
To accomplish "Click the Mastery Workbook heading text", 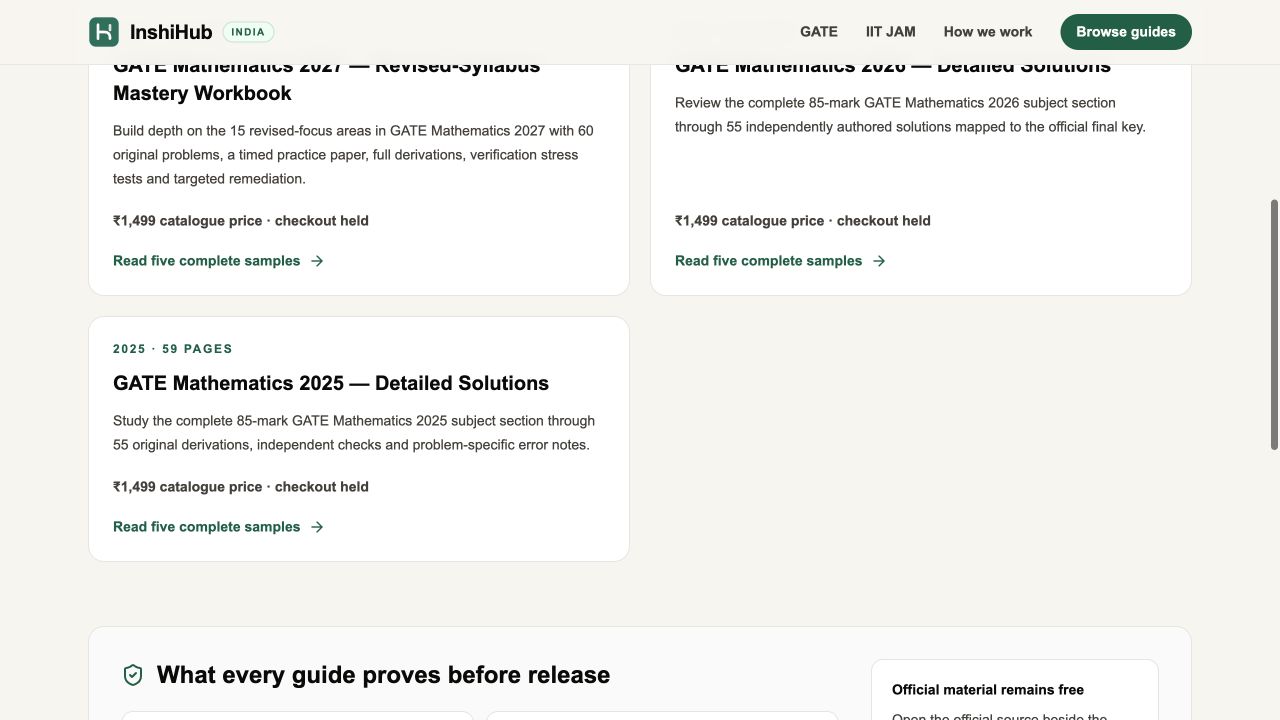I will pos(202,93).
